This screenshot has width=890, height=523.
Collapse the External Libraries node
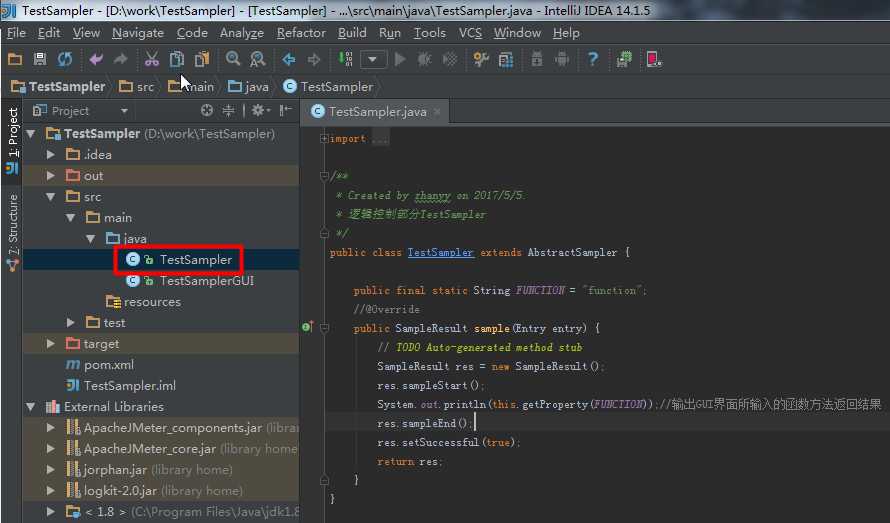(31, 407)
